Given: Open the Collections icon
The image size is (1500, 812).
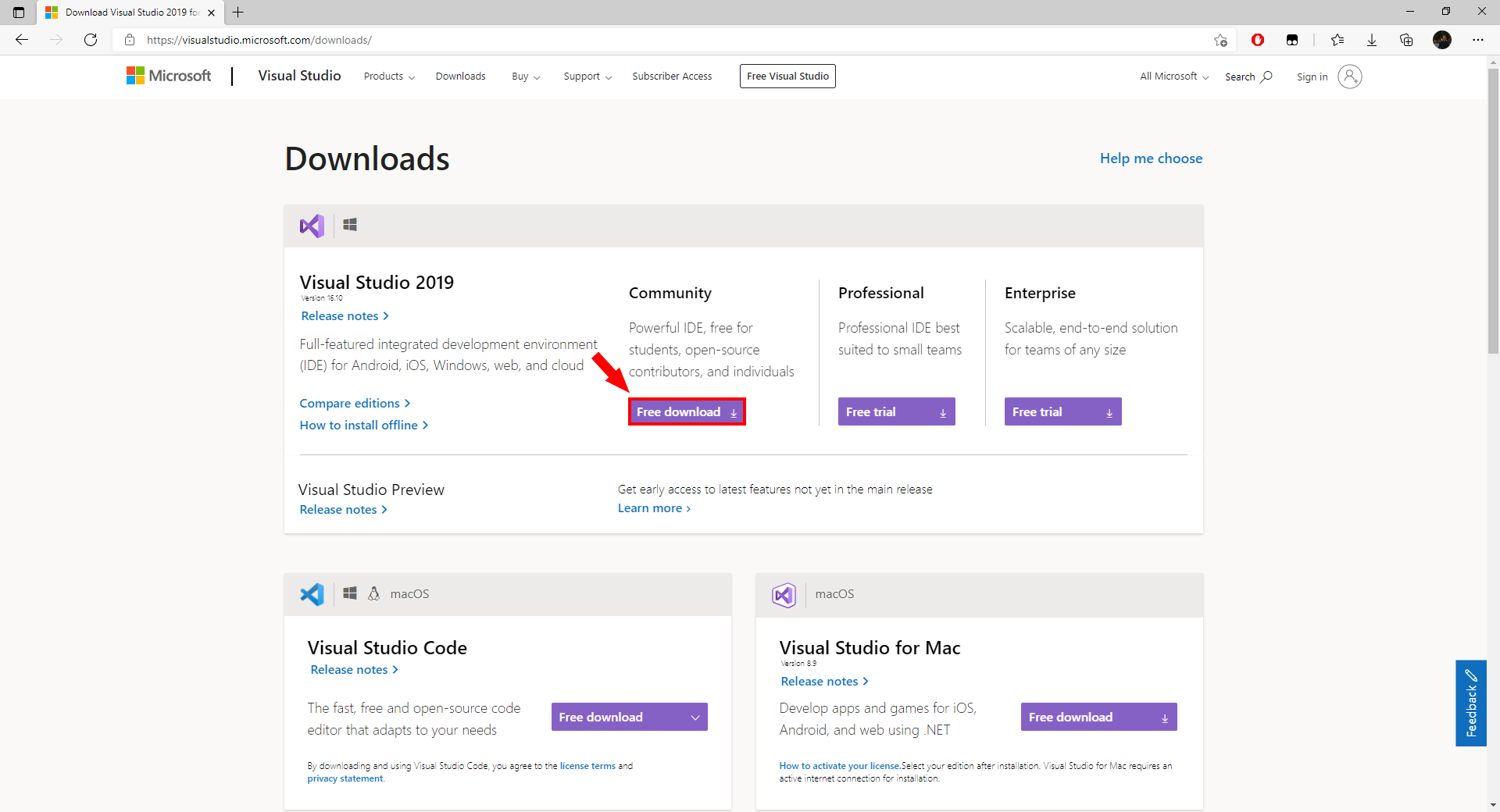Looking at the screenshot, I should point(1406,40).
